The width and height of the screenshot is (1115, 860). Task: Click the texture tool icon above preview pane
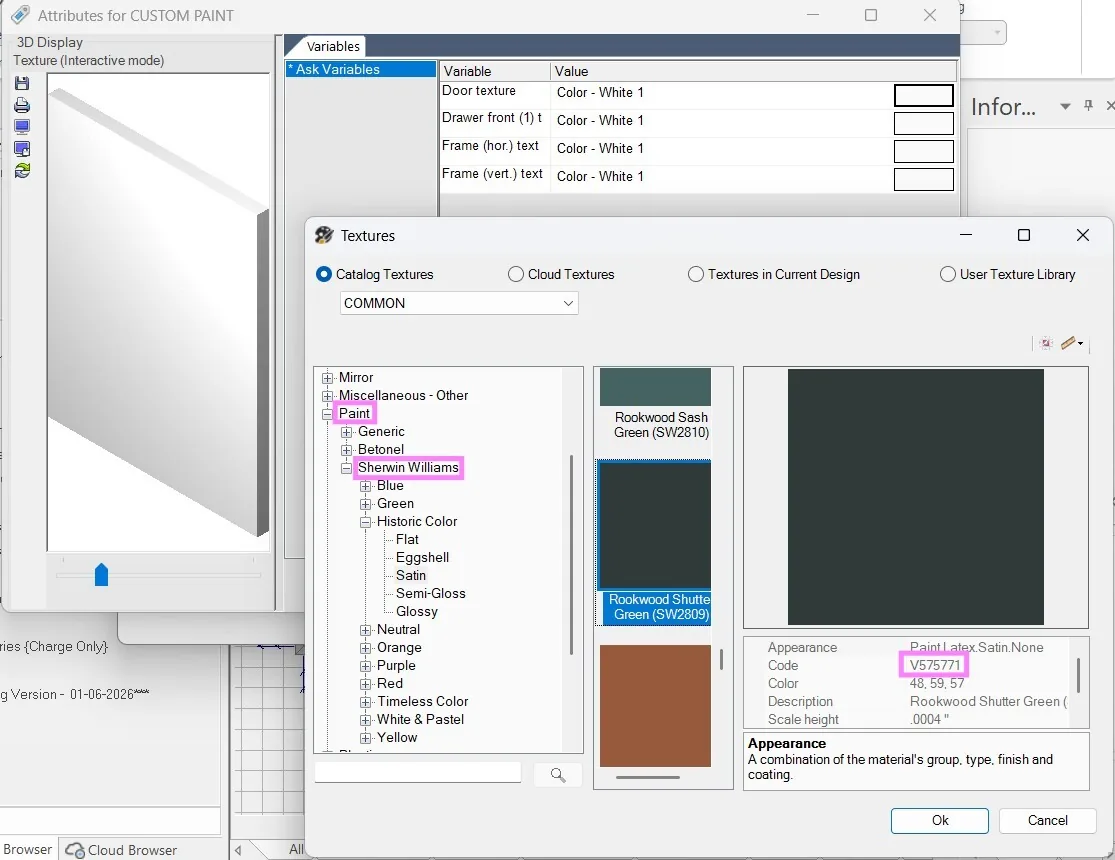(x=1045, y=344)
